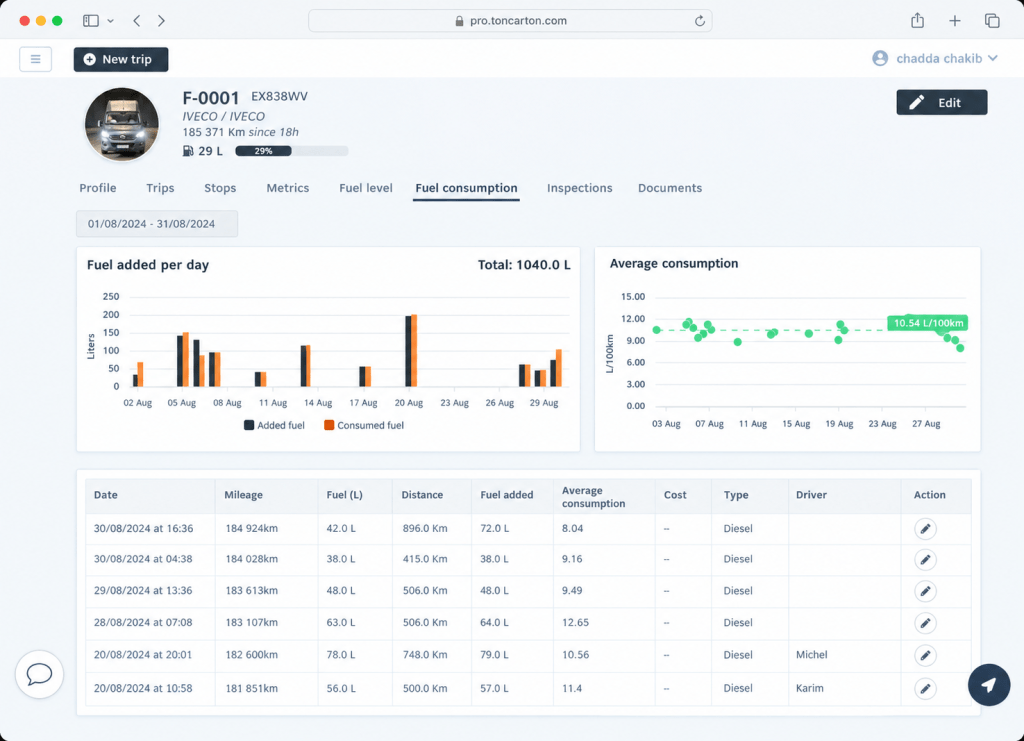This screenshot has width=1024, height=741.
Task: Click the chat bubble support icon
Action: click(39, 674)
